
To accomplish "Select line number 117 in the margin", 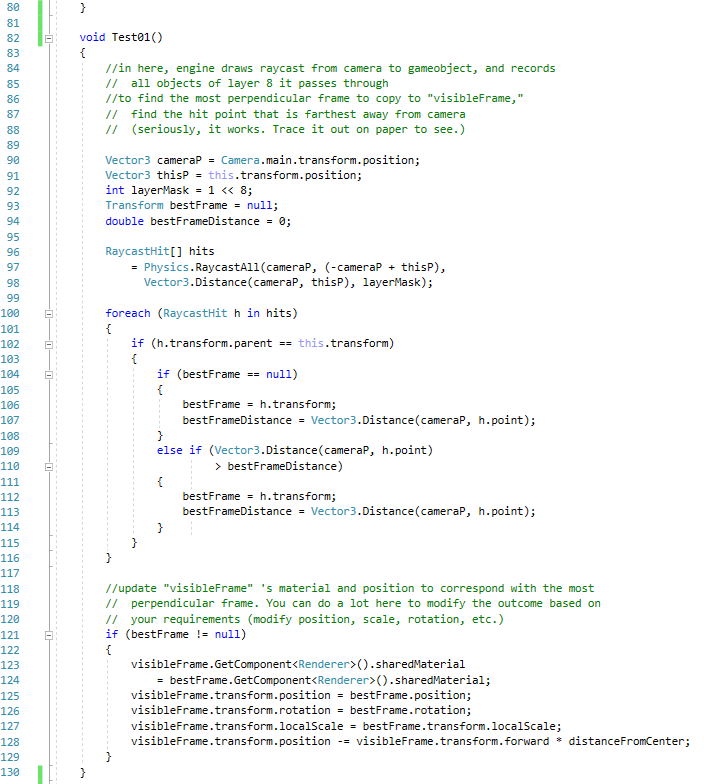I will point(13,573).
